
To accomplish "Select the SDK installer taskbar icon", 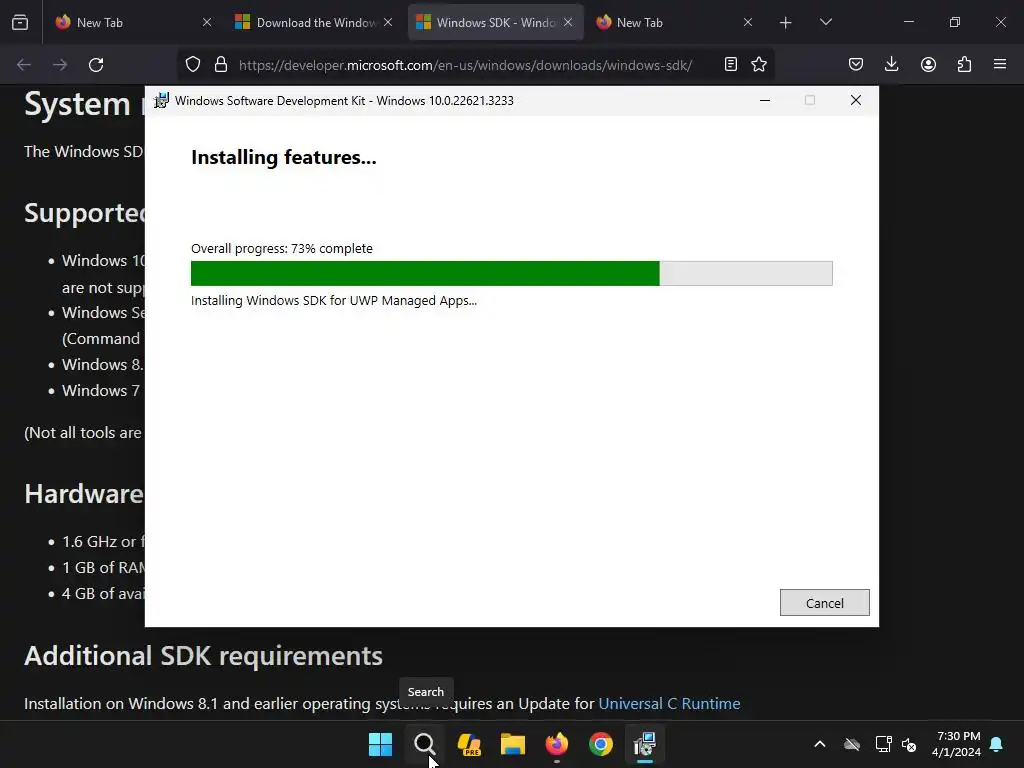I will click(645, 744).
